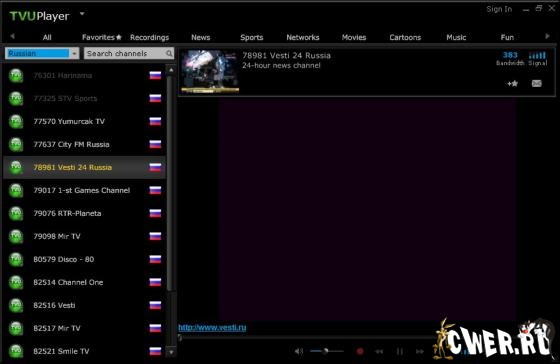The width and height of the screenshot is (560, 364).
Task: Click the channel list scroll-down arrow
Action: (x=171, y=352)
